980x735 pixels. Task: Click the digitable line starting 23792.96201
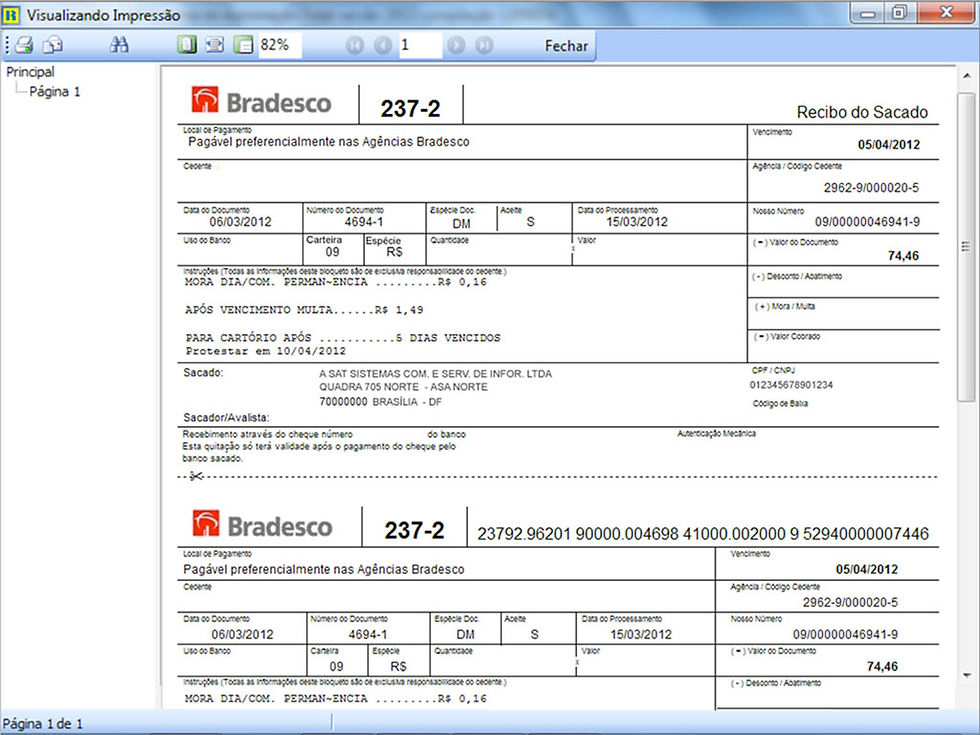tap(703, 534)
